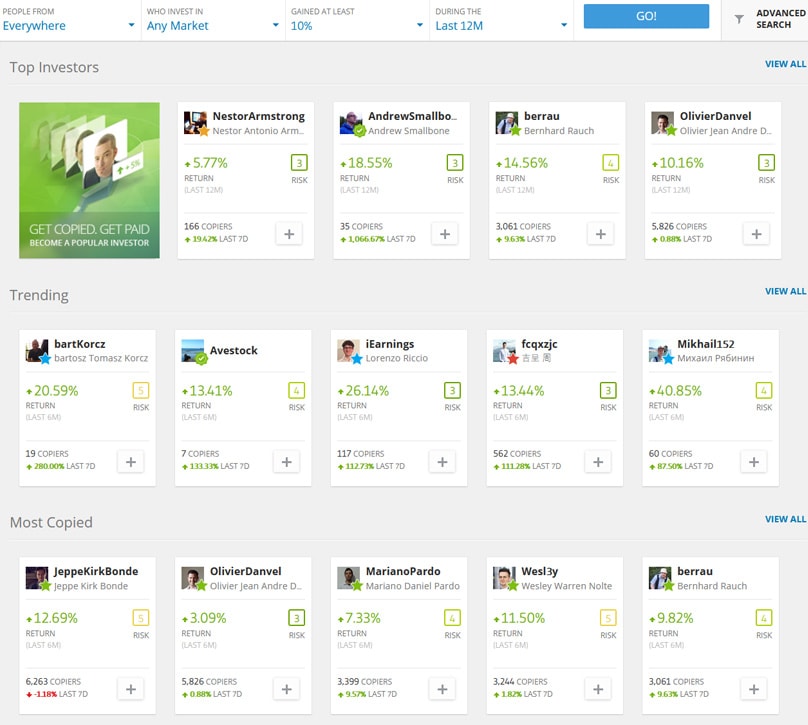Open AndrewSmallbo... profile name link
The image size is (808, 725).
(x=412, y=116)
